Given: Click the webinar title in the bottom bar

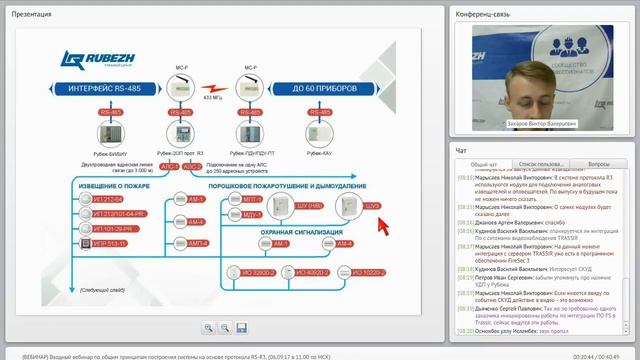Looking at the screenshot, I should coord(176,357).
